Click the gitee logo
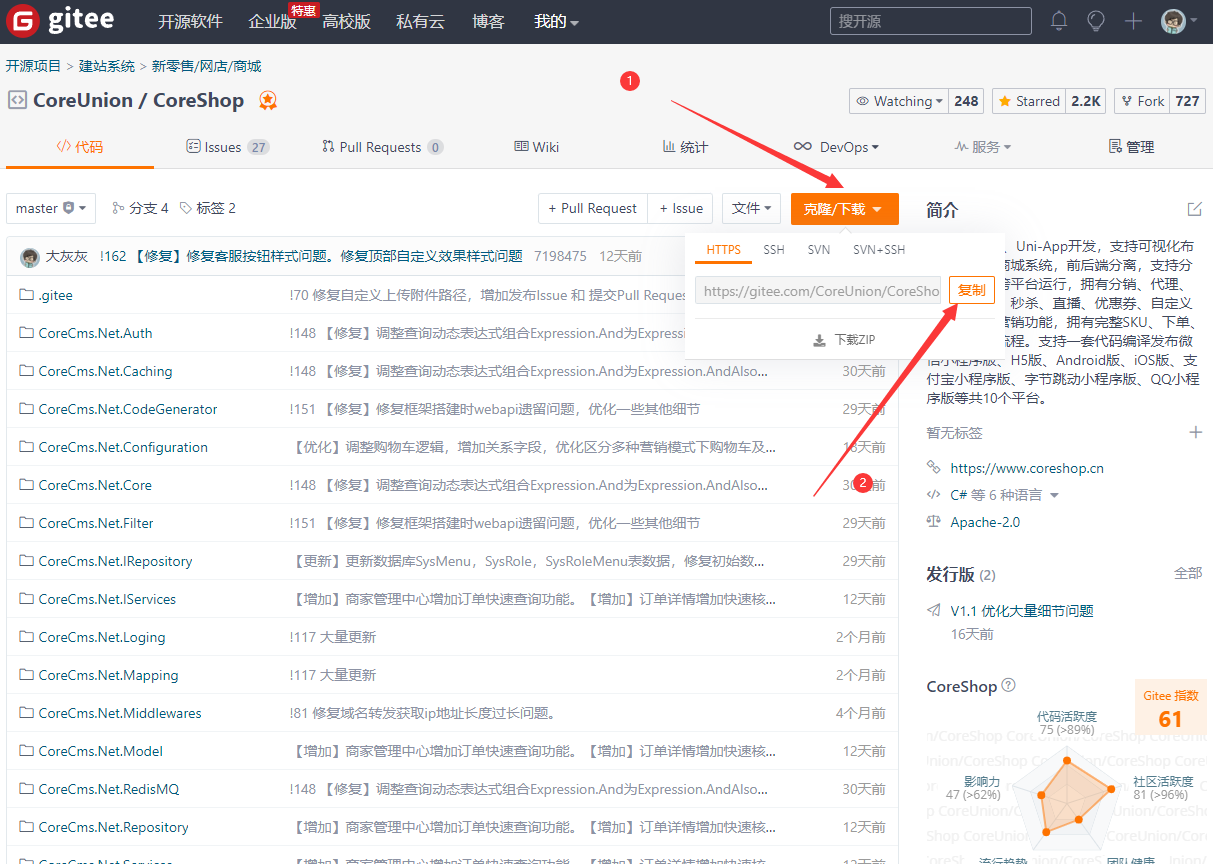This screenshot has width=1213, height=864. (62, 21)
